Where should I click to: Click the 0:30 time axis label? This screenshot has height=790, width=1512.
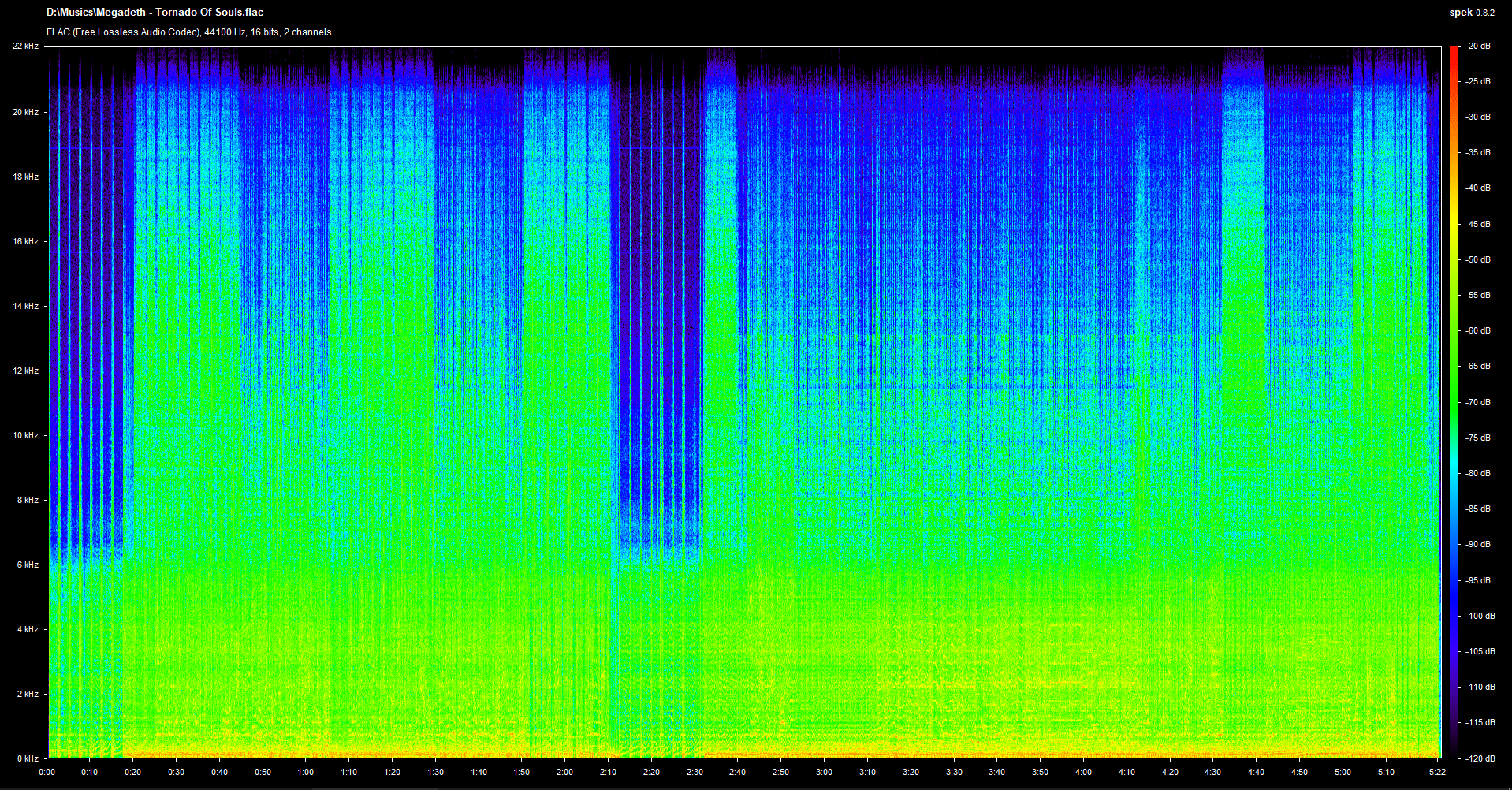coord(176,773)
